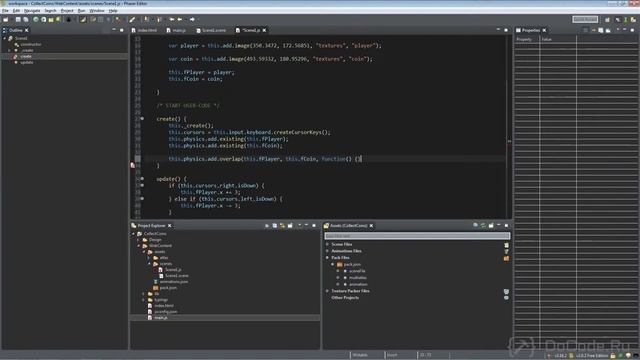Expand the Design folder

point(139,240)
